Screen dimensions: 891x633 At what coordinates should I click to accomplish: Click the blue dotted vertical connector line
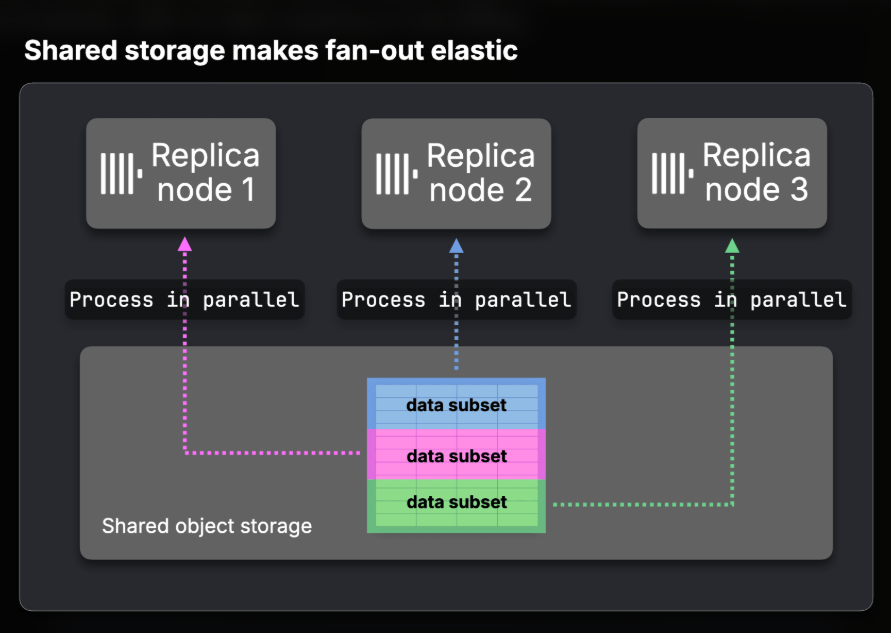(x=456, y=312)
